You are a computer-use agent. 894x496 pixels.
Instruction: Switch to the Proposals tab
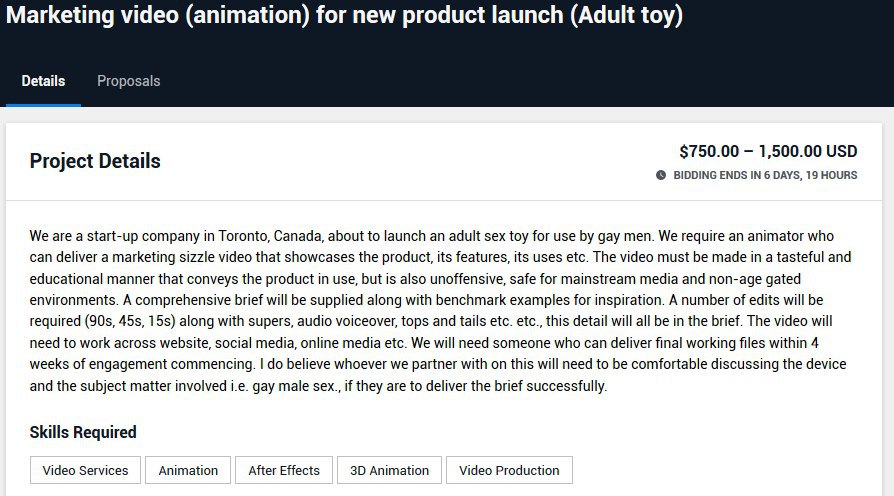[x=128, y=81]
